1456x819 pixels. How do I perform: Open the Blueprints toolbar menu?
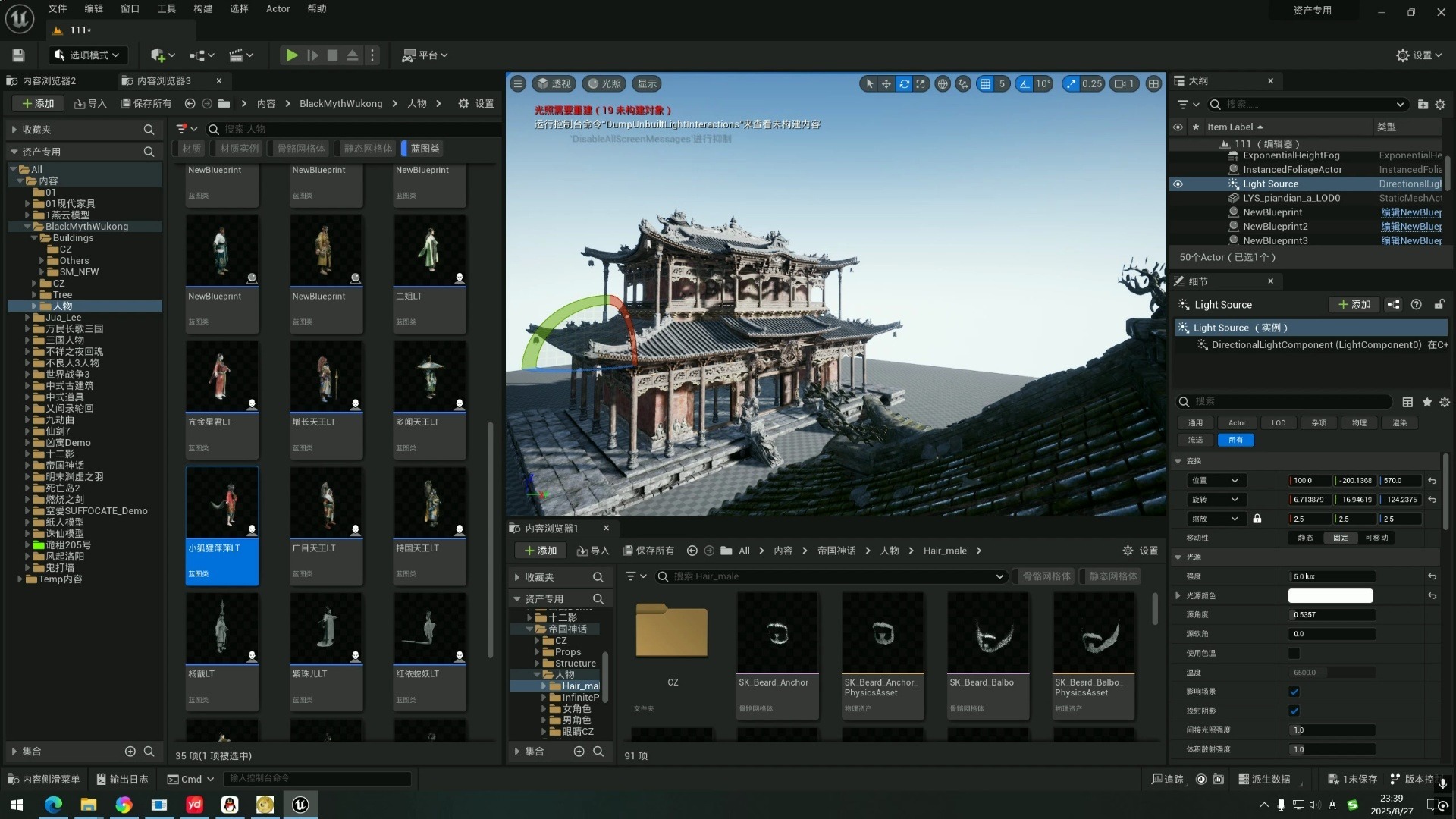click(202, 55)
